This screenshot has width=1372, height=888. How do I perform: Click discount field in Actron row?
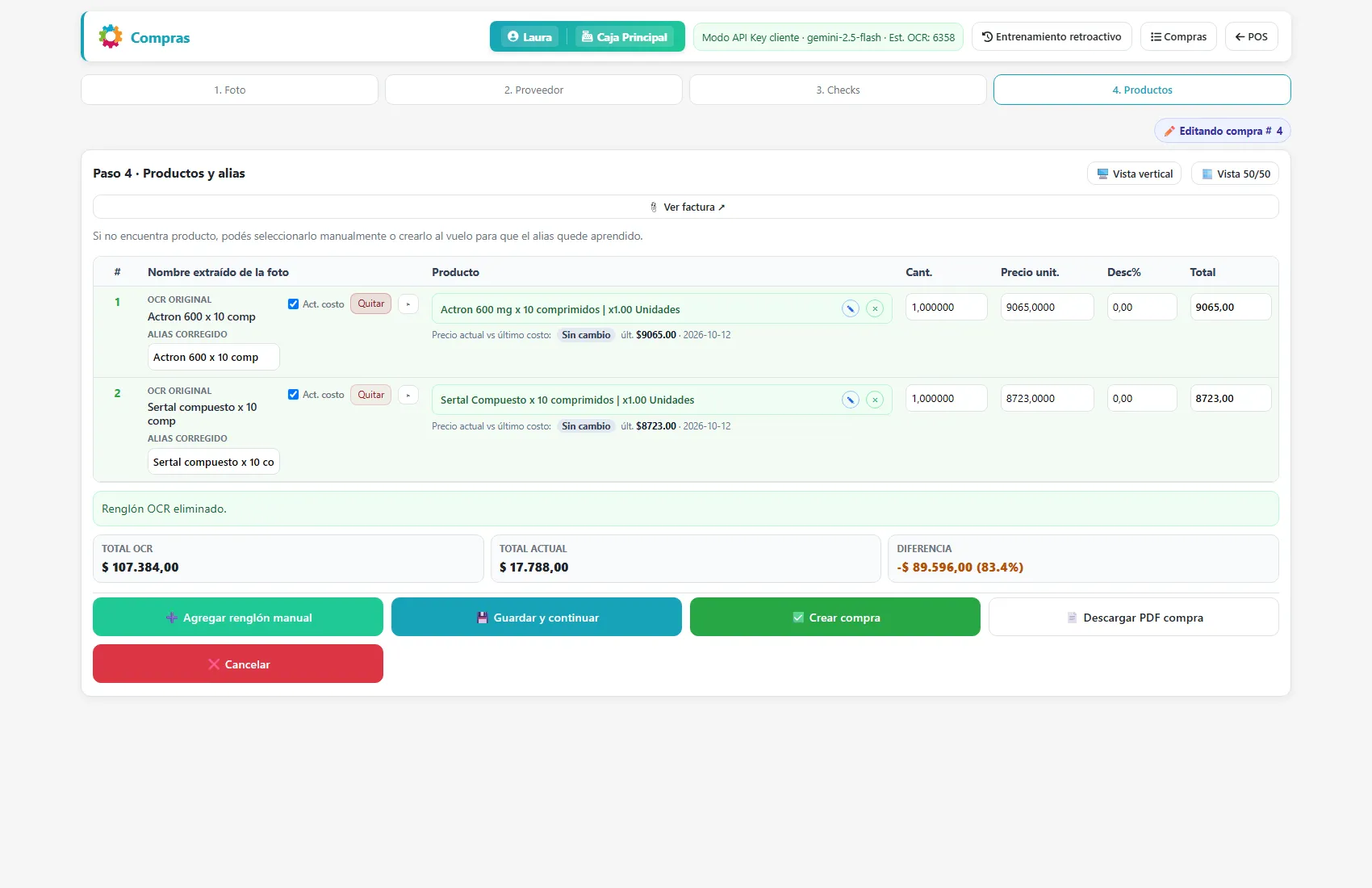[1142, 307]
